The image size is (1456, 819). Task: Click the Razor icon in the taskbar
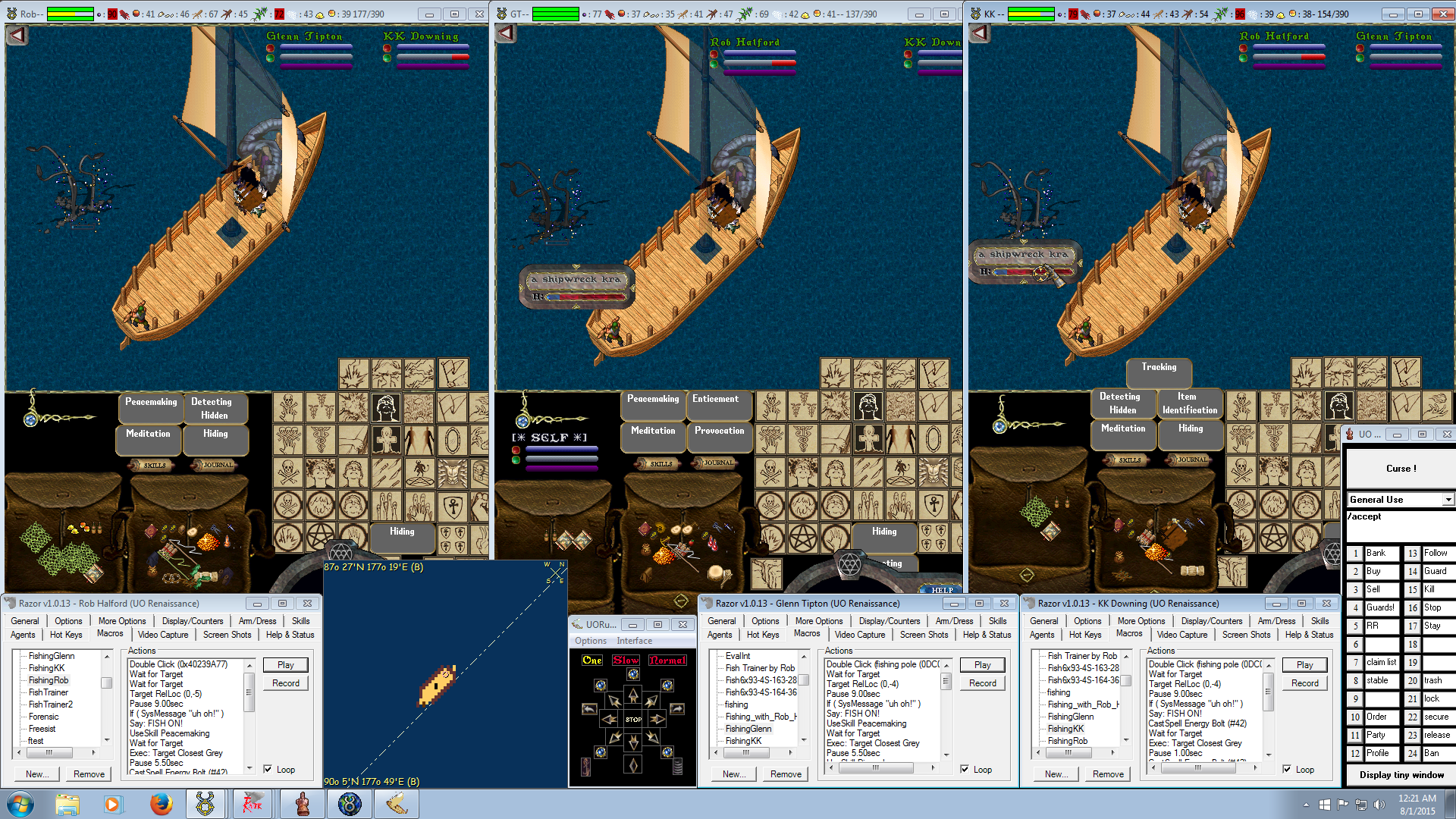coord(252,804)
